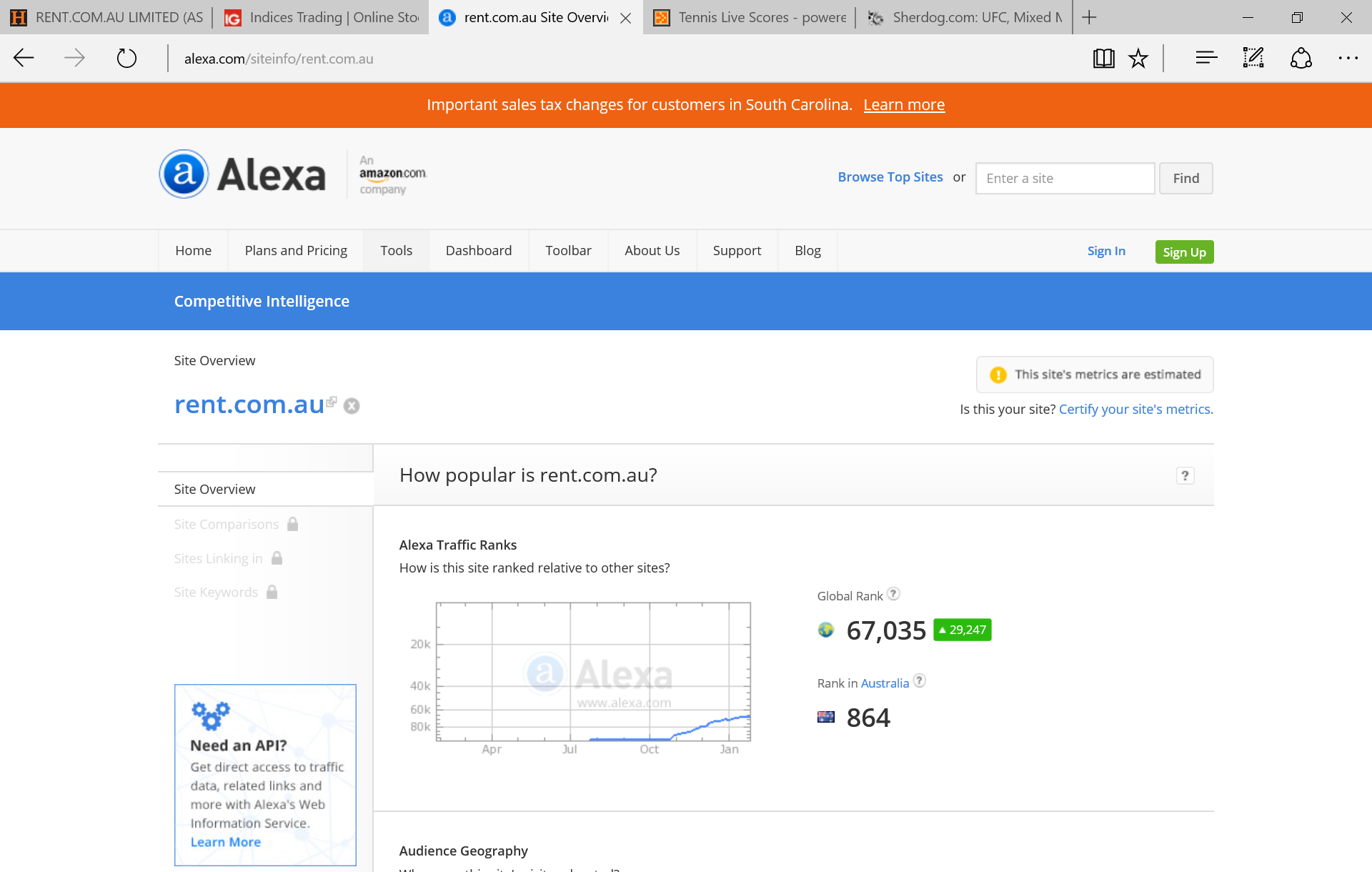
Task: Select Site Overview in sidebar
Action: coord(266,489)
